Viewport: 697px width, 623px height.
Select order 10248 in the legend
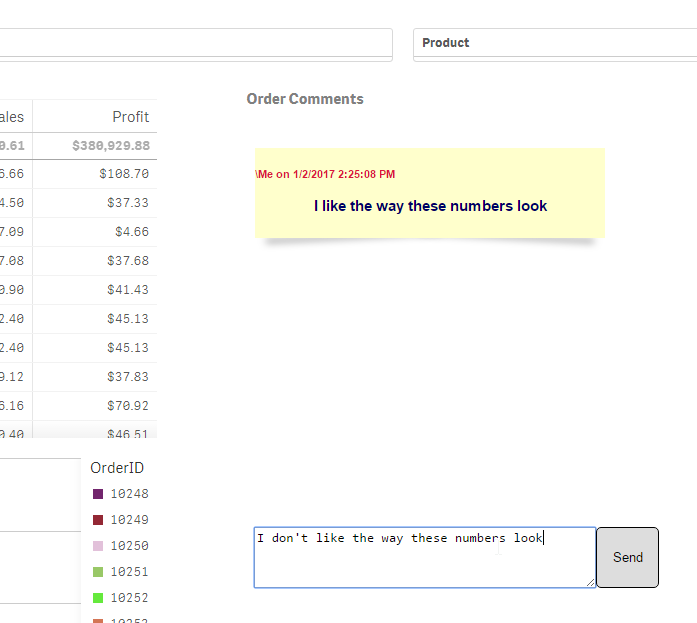tap(129, 494)
